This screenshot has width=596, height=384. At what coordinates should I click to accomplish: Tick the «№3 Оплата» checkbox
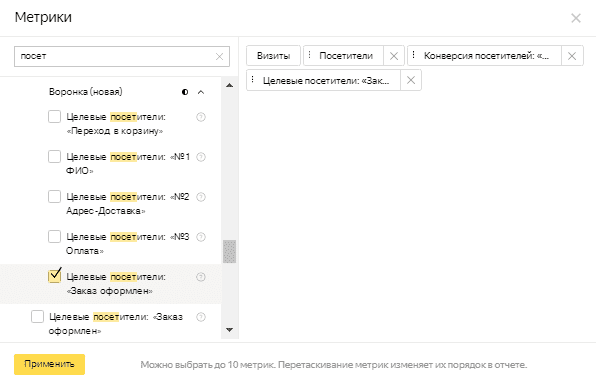[x=54, y=236]
